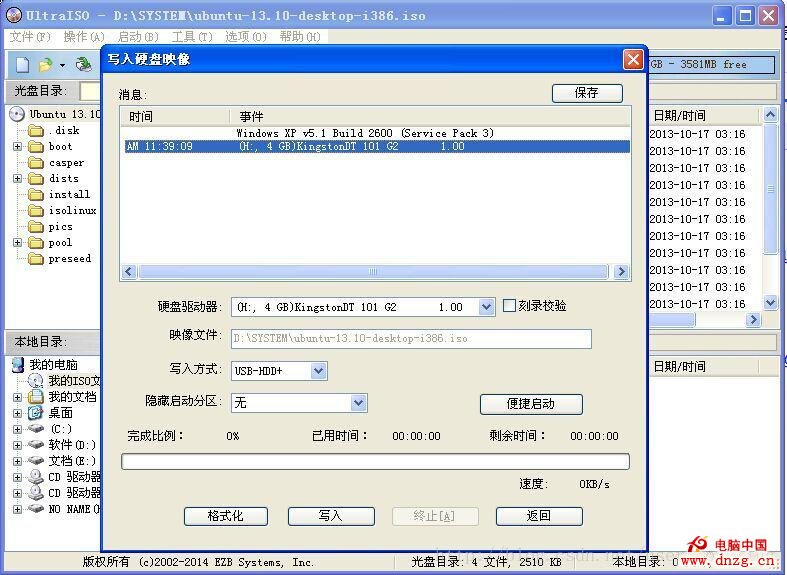
Task: Expand the pool folder node
Action: pyautogui.click(x=18, y=243)
